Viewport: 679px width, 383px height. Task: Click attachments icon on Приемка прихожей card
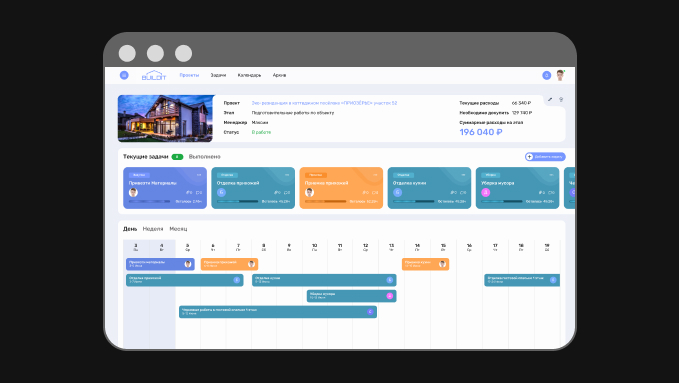click(365, 192)
